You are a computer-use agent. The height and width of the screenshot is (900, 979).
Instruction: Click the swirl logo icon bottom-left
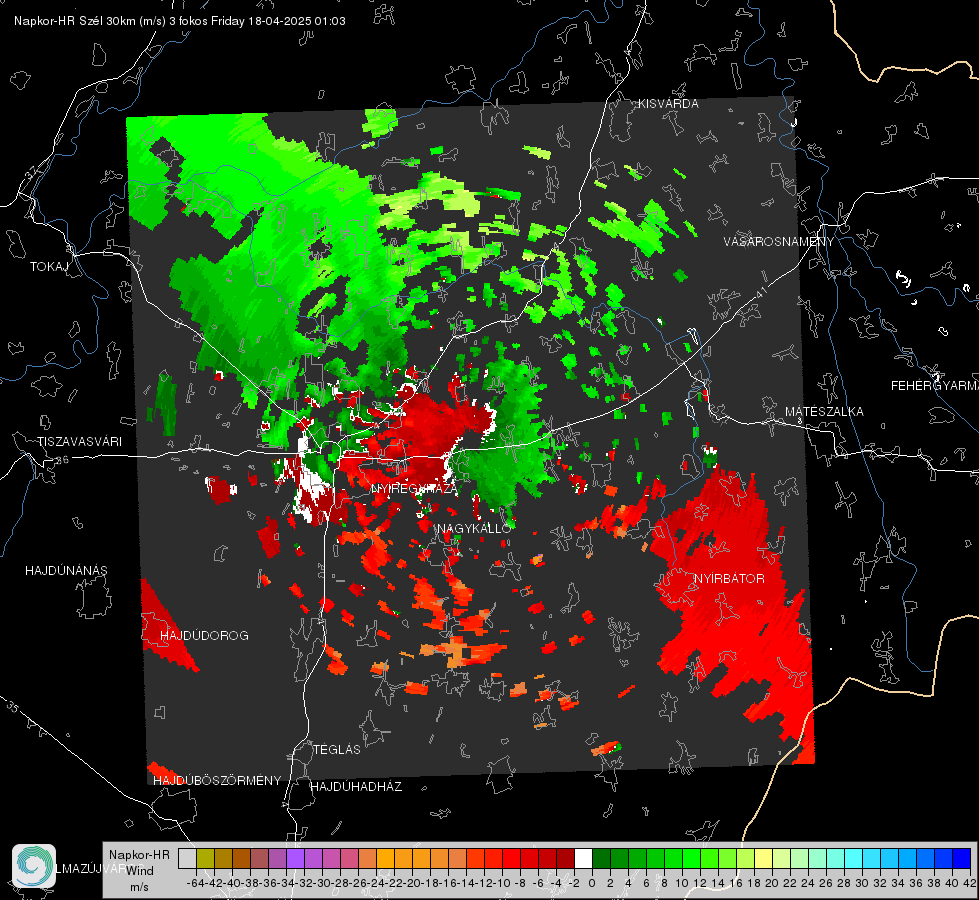click(x=34, y=866)
